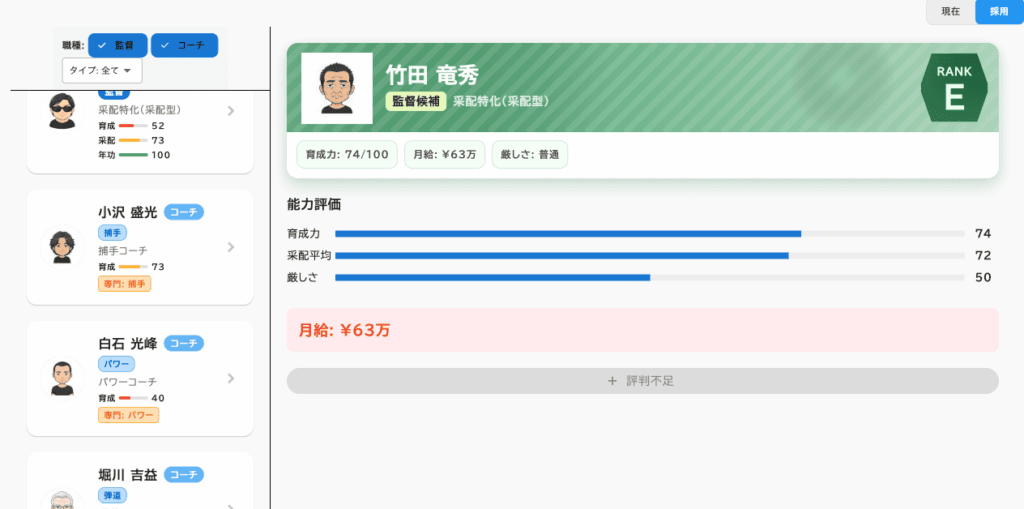Open the タイプ: 全て dropdown

pos(102,70)
